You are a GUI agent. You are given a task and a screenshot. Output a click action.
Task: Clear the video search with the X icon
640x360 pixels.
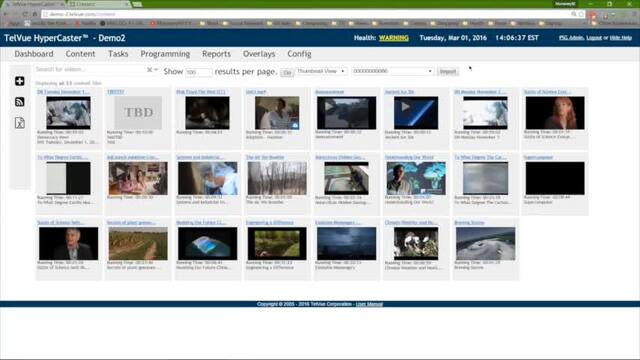pos(149,70)
